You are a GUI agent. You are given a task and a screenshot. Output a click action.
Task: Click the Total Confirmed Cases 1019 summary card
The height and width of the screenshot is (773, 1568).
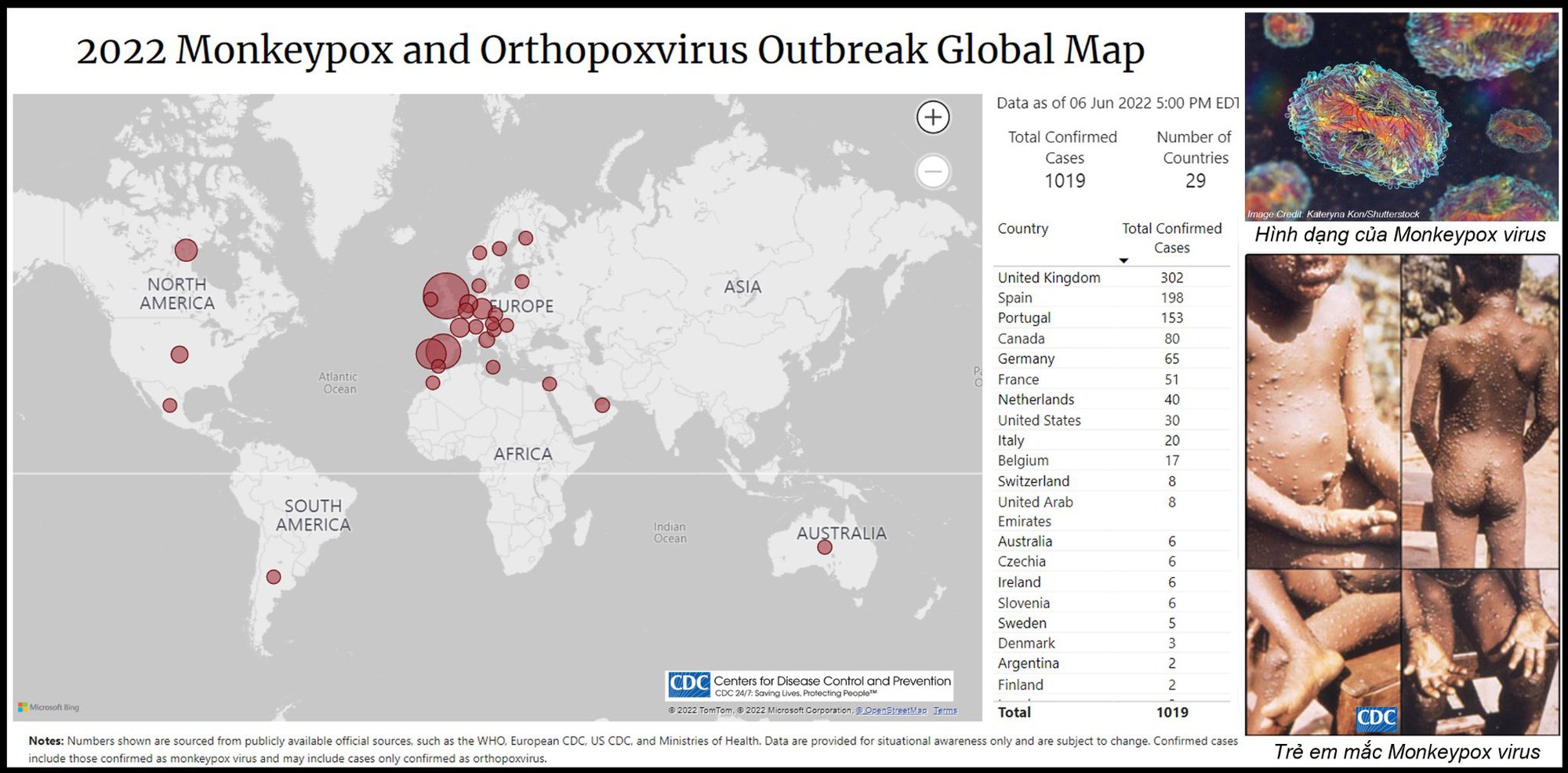(x=1063, y=160)
